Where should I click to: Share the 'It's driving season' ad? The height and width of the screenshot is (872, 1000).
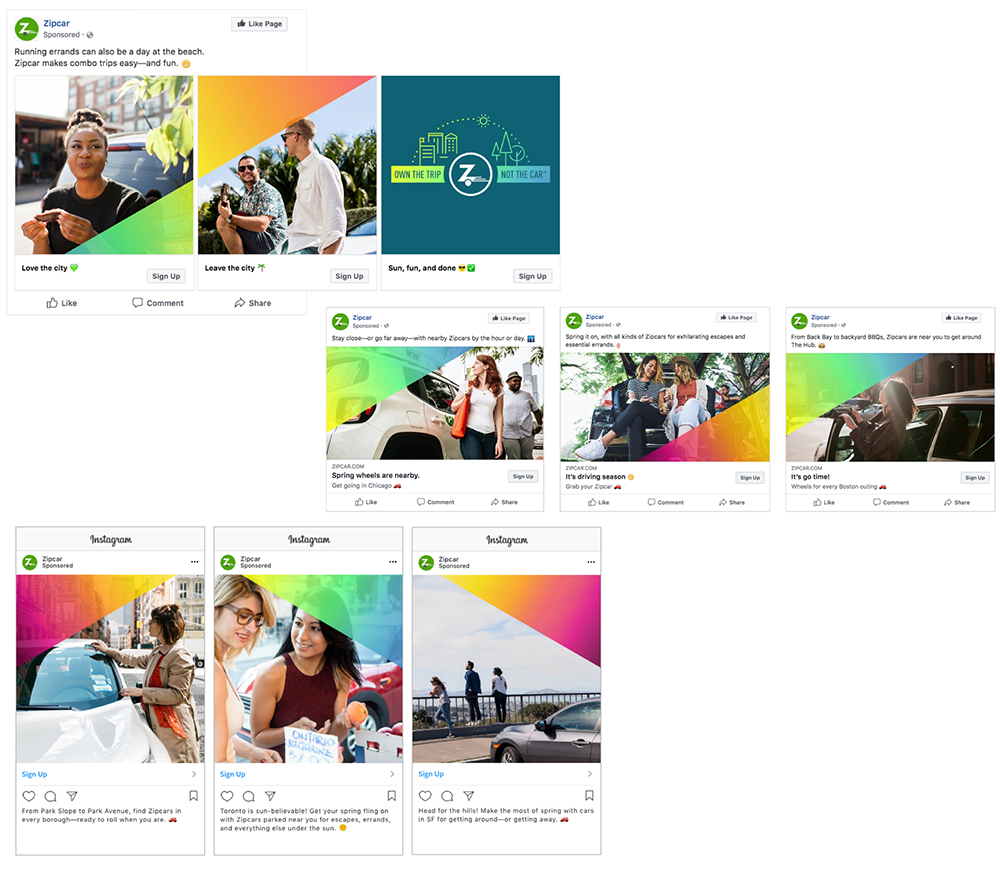click(x=732, y=503)
